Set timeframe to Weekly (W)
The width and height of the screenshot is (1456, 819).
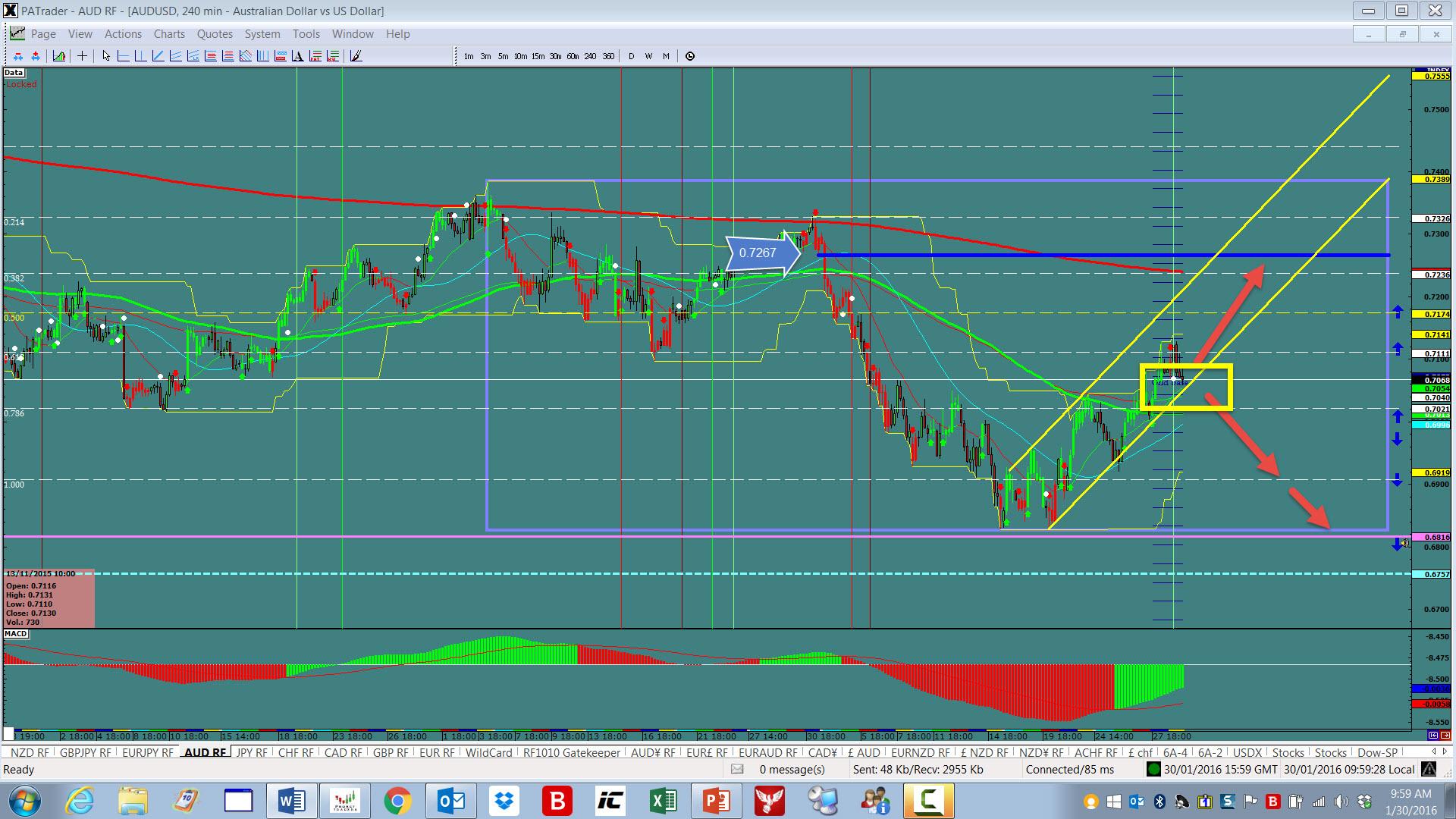648,56
